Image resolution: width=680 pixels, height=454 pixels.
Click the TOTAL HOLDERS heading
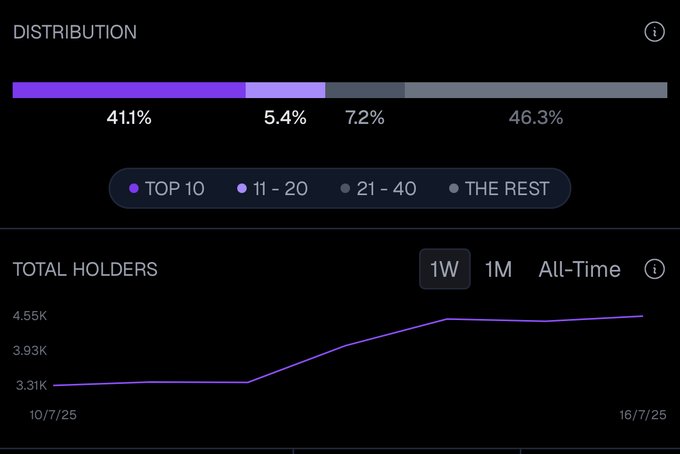tap(85, 269)
